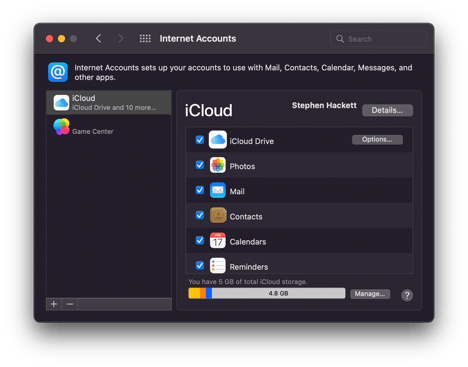Click the Internet Accounts description text

(x=243, y=72)
